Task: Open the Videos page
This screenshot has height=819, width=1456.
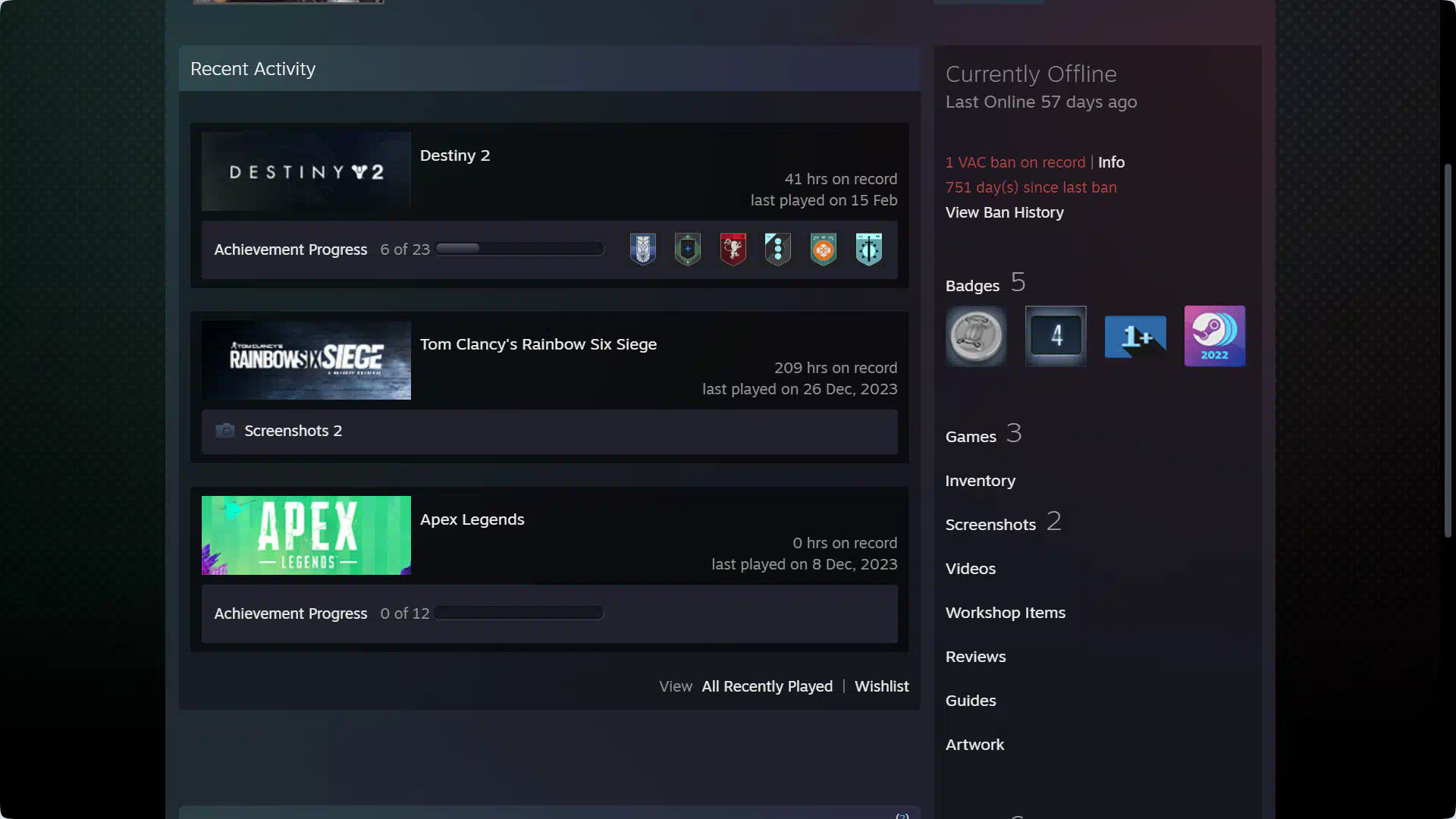Action: (x=971, y=569)
